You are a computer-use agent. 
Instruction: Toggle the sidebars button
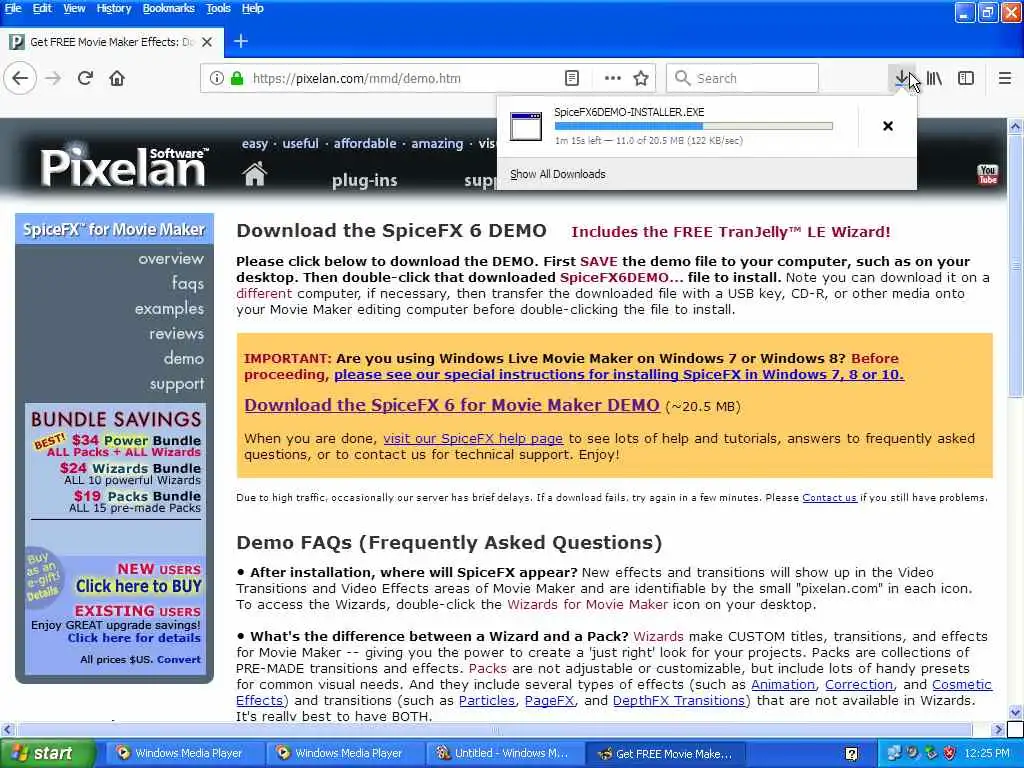pos(966,78)
